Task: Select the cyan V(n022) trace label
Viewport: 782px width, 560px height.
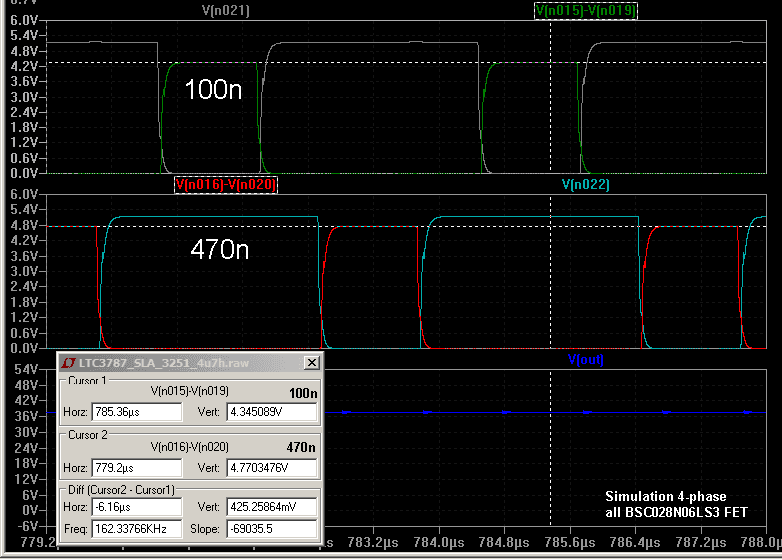Action: pos(585,185)
